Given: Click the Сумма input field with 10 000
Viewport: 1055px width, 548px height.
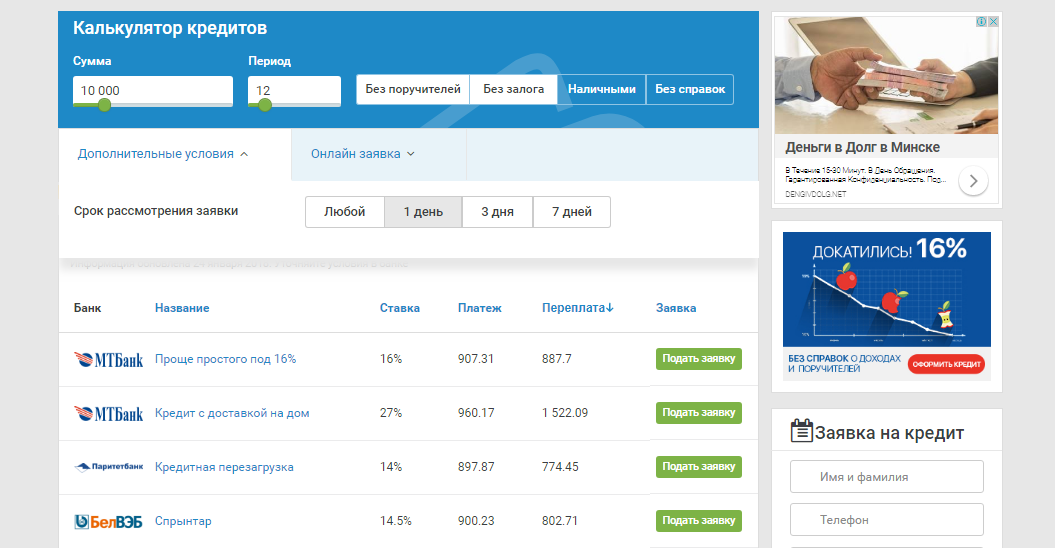Looking at the screenshot, I should click(153, 90).
